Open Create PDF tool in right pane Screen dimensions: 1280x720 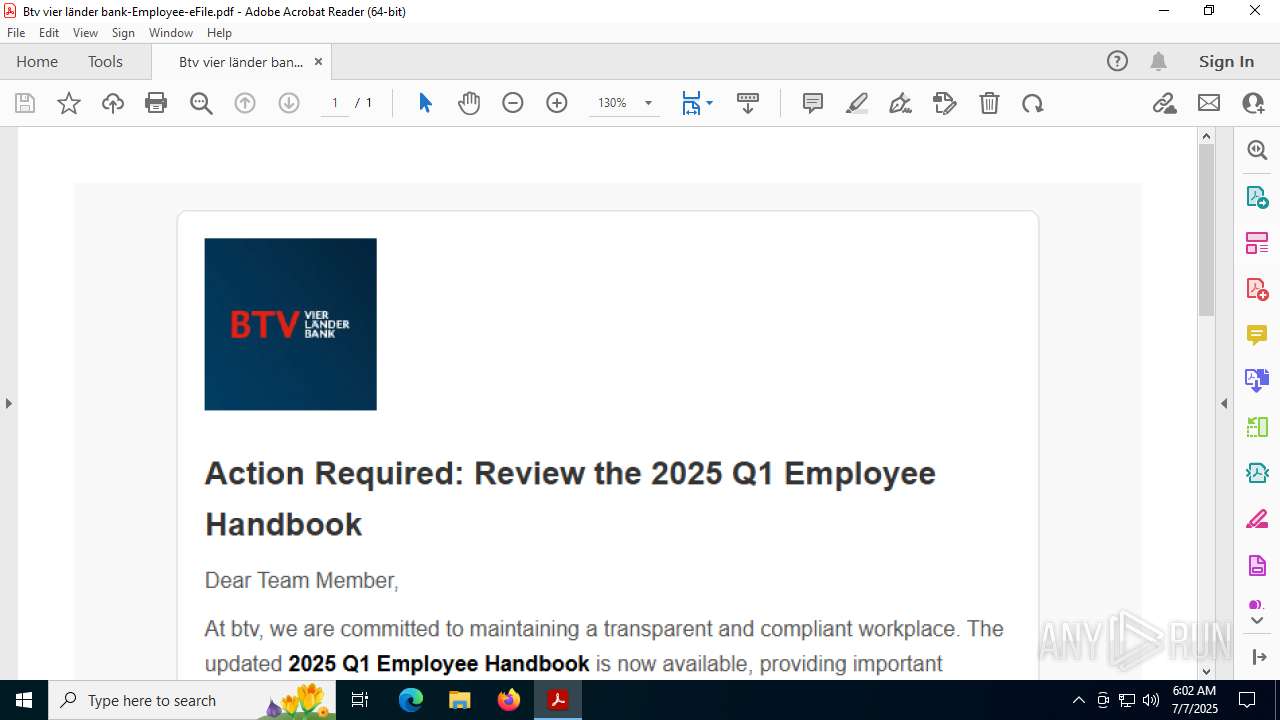tap(1257, 288)
